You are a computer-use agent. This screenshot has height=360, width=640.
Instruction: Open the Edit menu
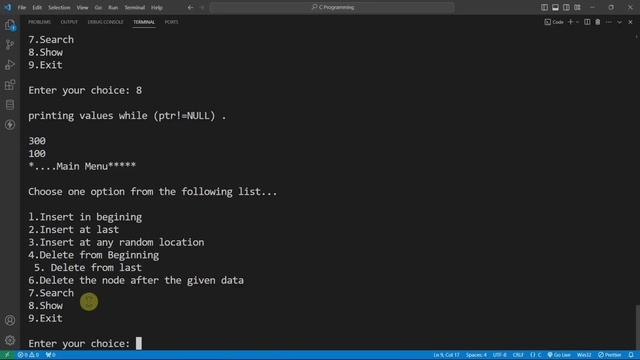click(37, 7)
